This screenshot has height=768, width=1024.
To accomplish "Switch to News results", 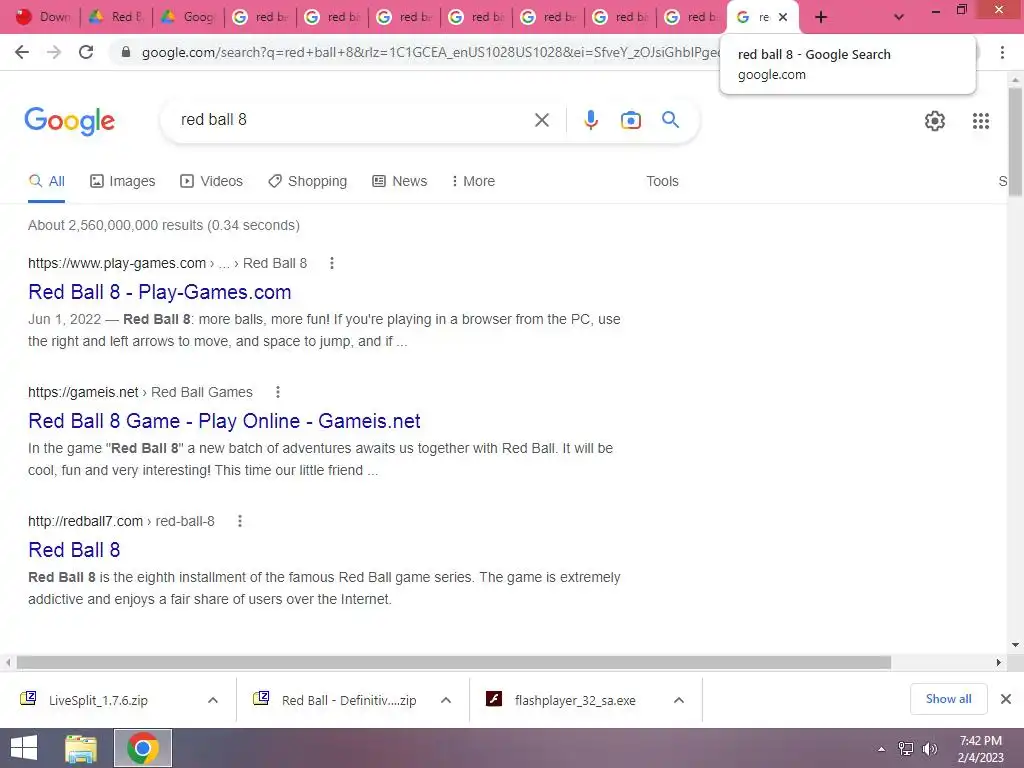I will [x=400, y=181].
